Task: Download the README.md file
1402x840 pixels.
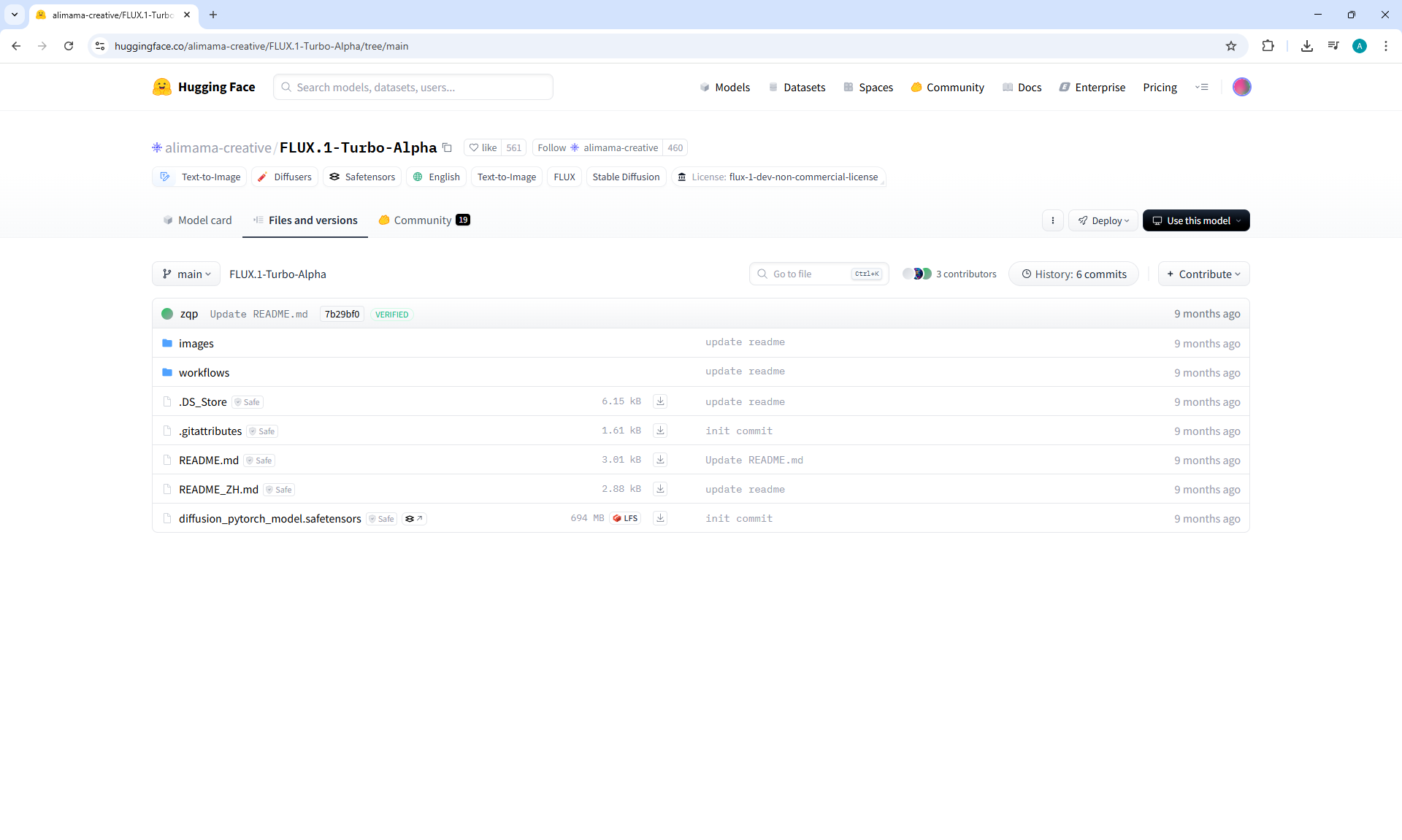Action: pyautogui.click(x=660, y=460)
